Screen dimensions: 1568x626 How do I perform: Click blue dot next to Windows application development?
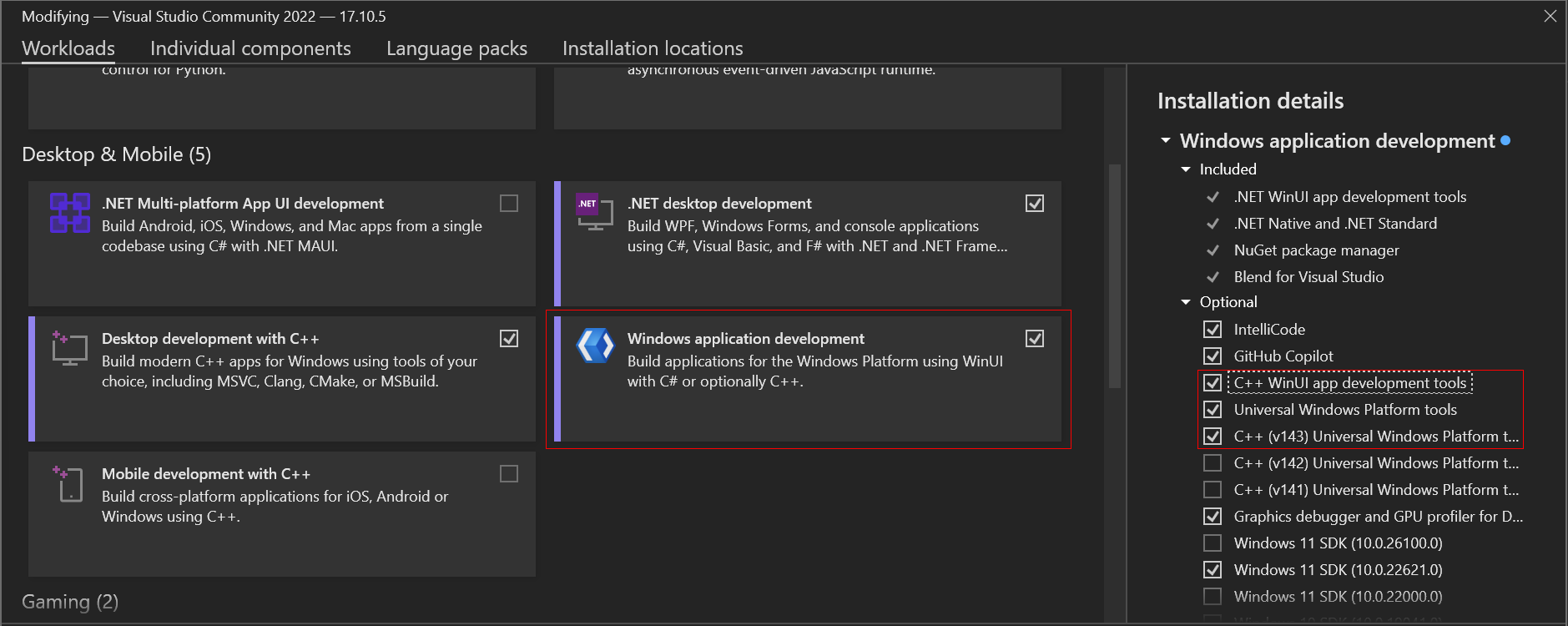1505,140
